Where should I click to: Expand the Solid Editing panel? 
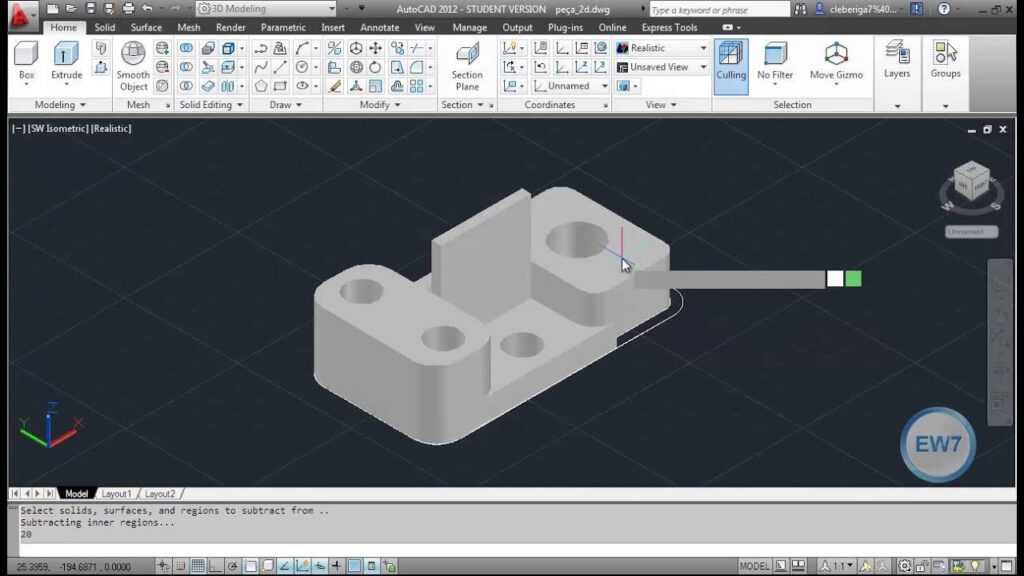click(x=211, y=104)
